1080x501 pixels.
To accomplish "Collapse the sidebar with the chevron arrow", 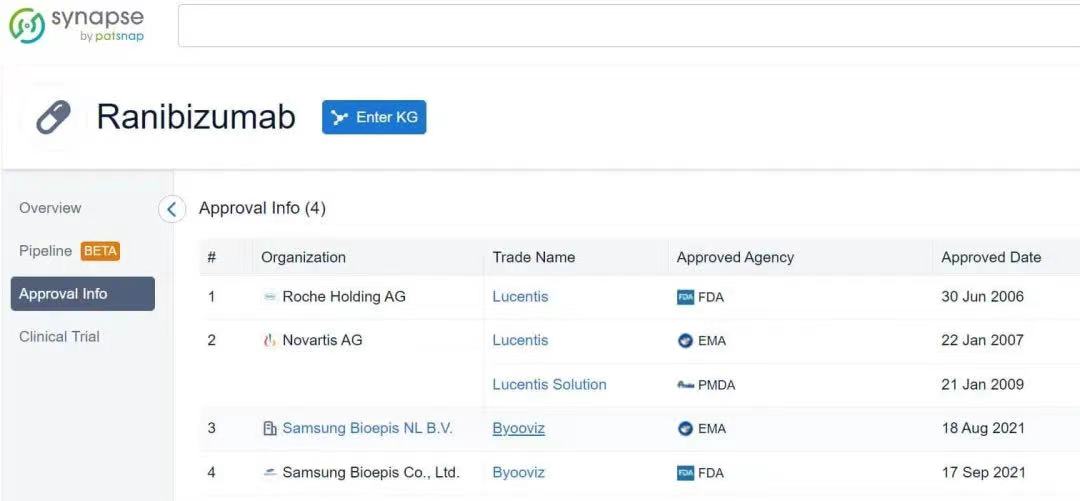I will [x=172, y=209].
